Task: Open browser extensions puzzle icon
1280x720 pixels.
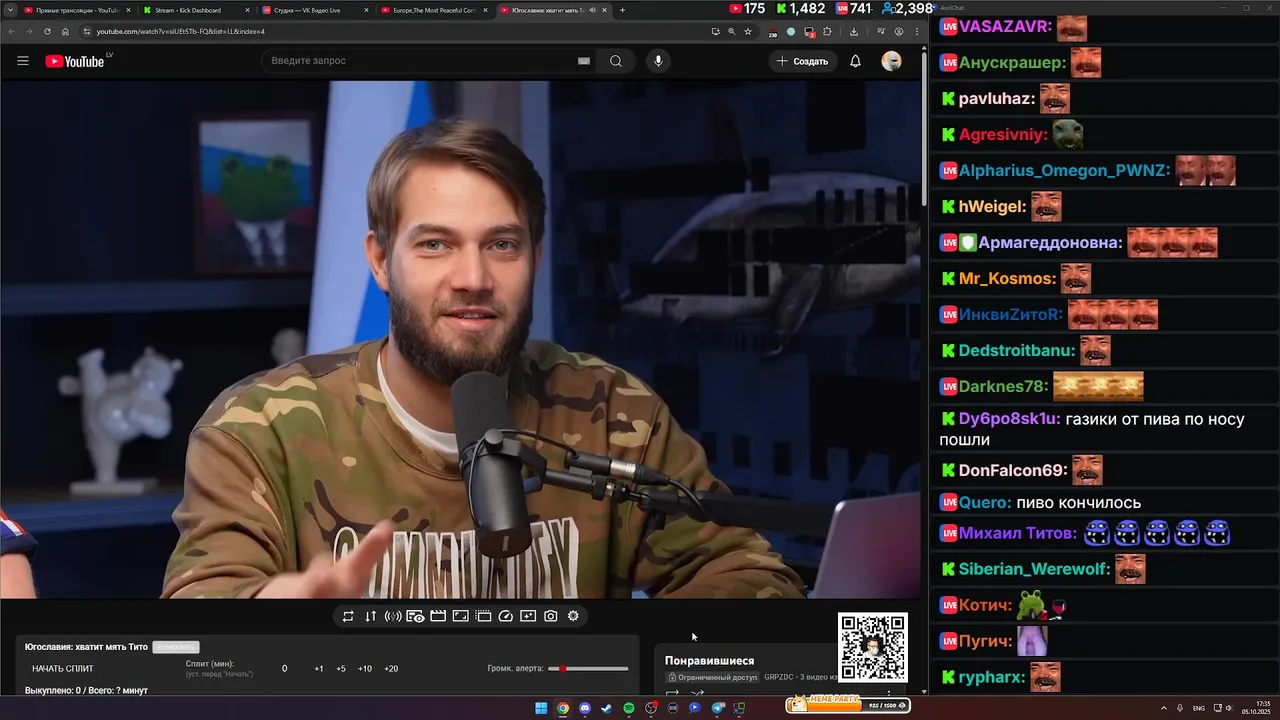Action: click(827, 31)
